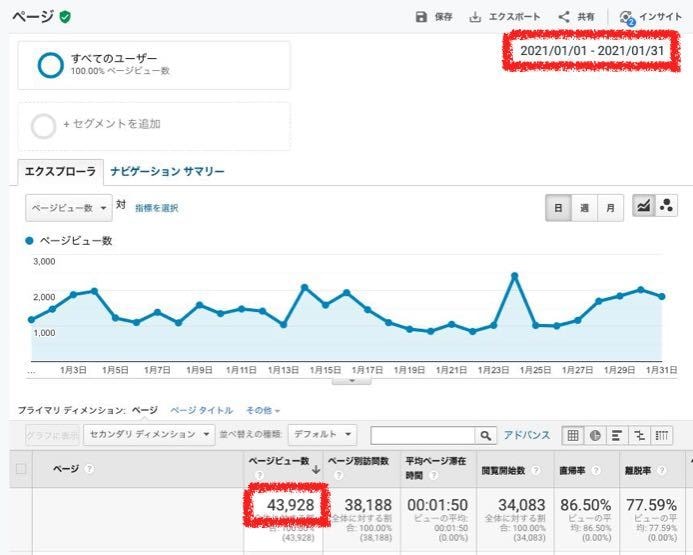Expand the その他 dimension dropdown
Viewport: 693px width, 555px height.
pyautogui.click(x=263, y=411)
